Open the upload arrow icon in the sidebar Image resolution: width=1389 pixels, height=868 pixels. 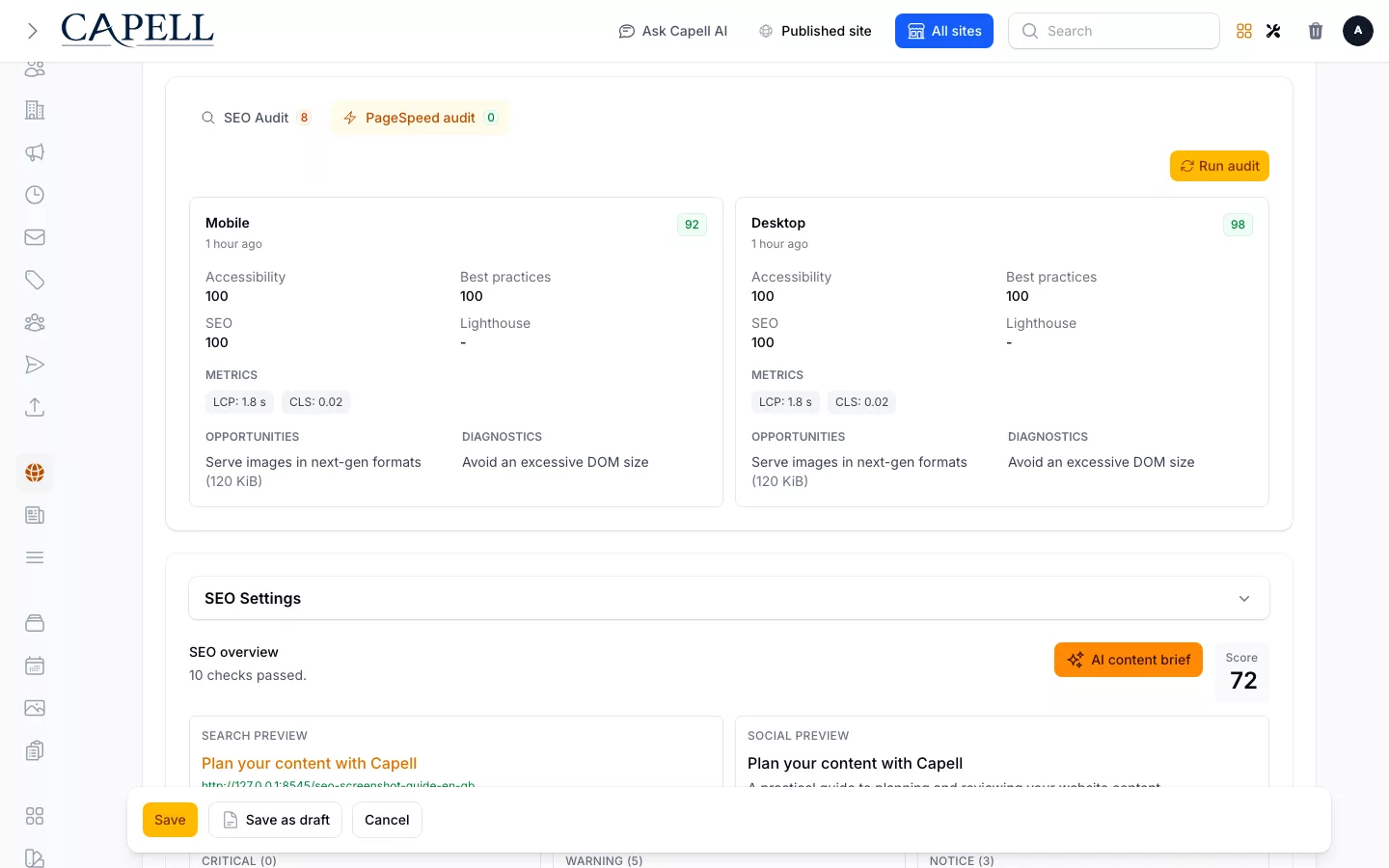(35, 407)
